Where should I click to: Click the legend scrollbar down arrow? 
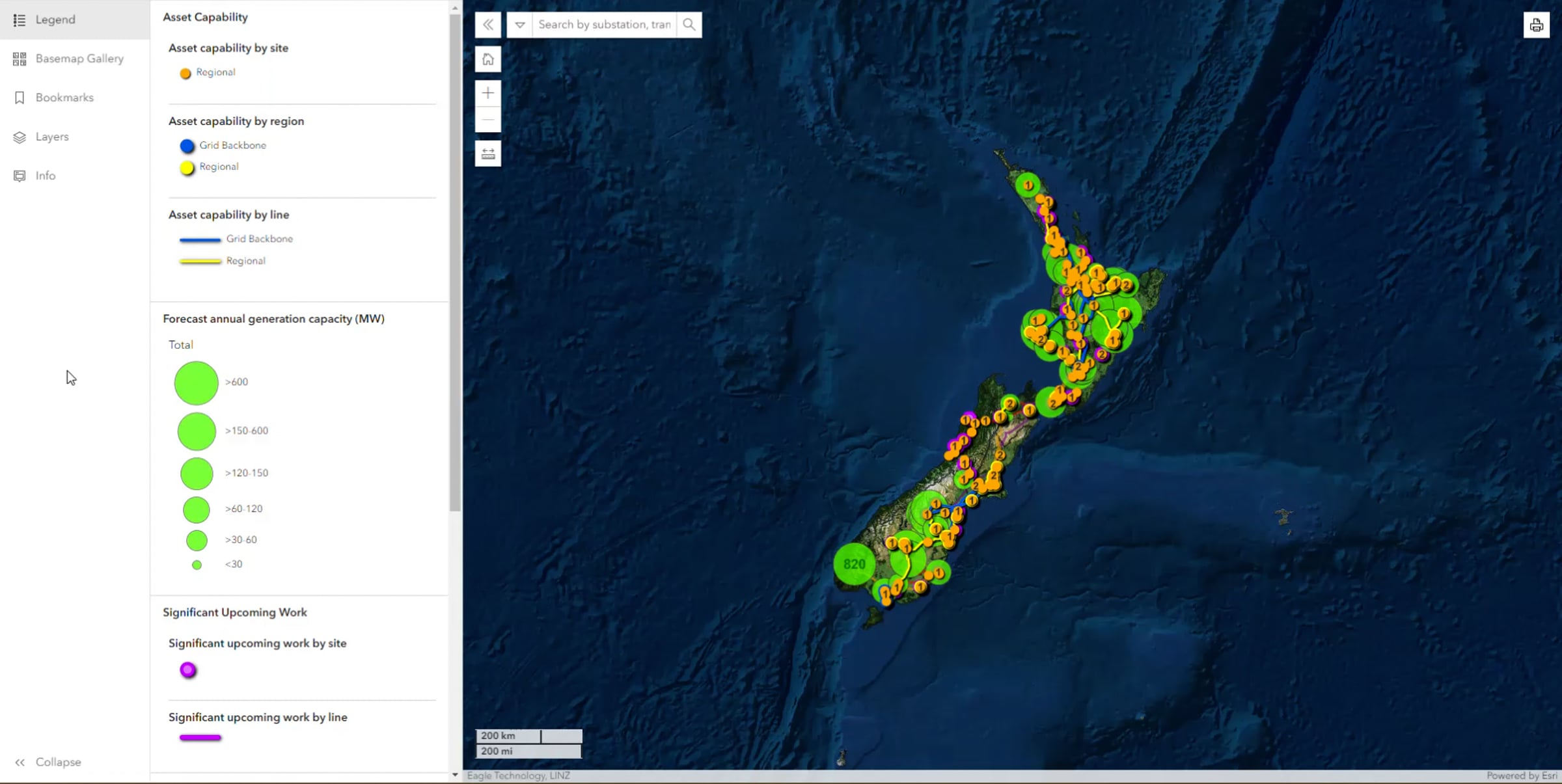(x=455, y=775)
